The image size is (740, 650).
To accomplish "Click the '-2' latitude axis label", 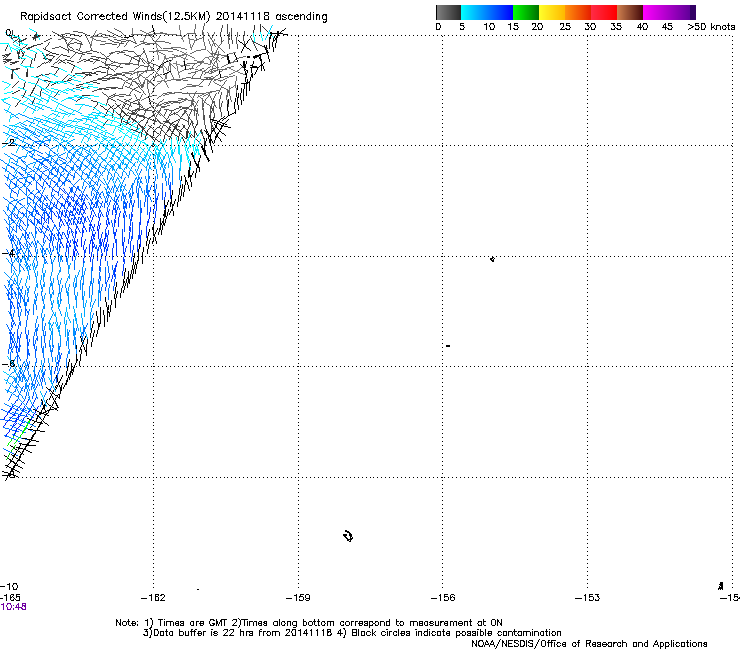I will tap(9, 143).
